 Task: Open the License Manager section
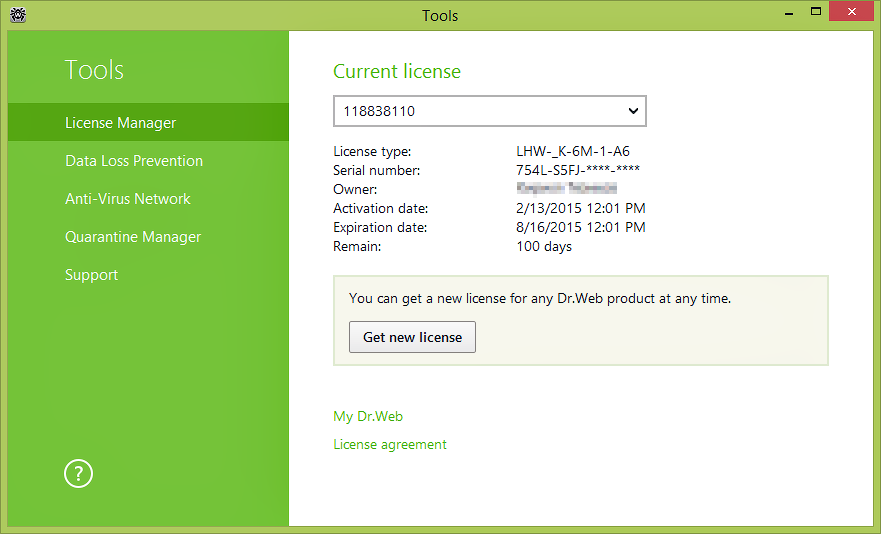(148, 122)
